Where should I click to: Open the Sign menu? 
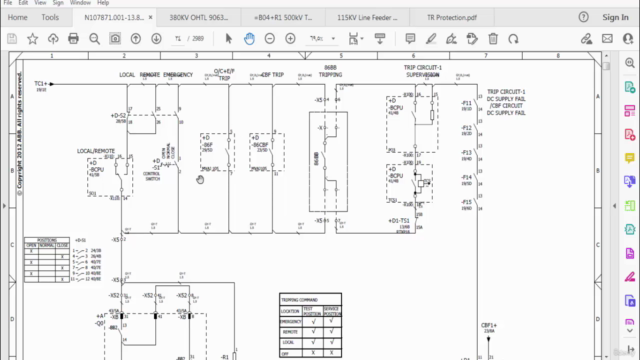pos(58,2)
